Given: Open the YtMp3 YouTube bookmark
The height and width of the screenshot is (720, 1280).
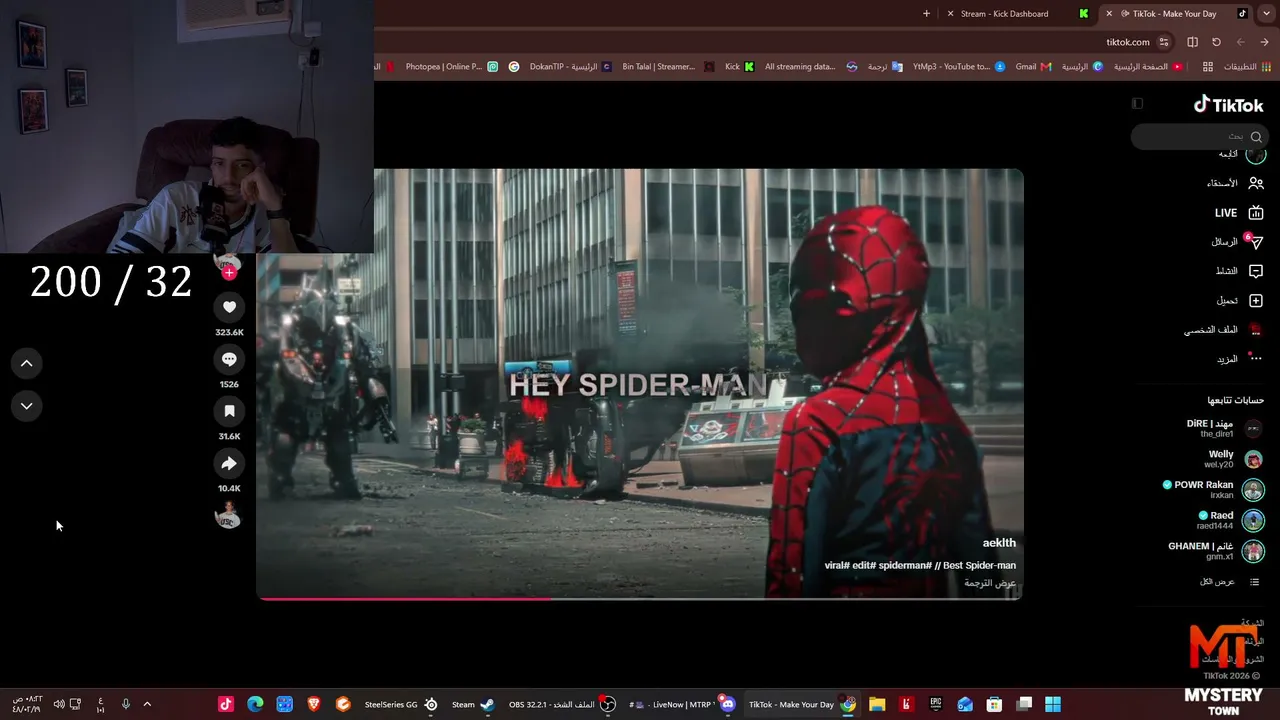Looking at the screenshot, I should (958, 67).
